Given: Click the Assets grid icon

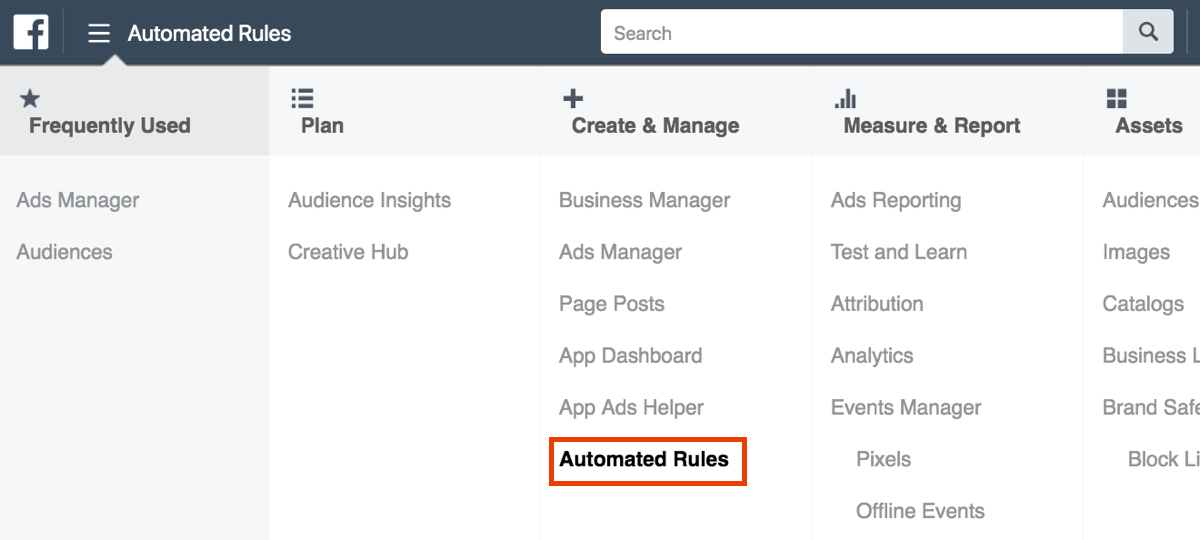Looking at the screenshot, I should pos(1117,98).
